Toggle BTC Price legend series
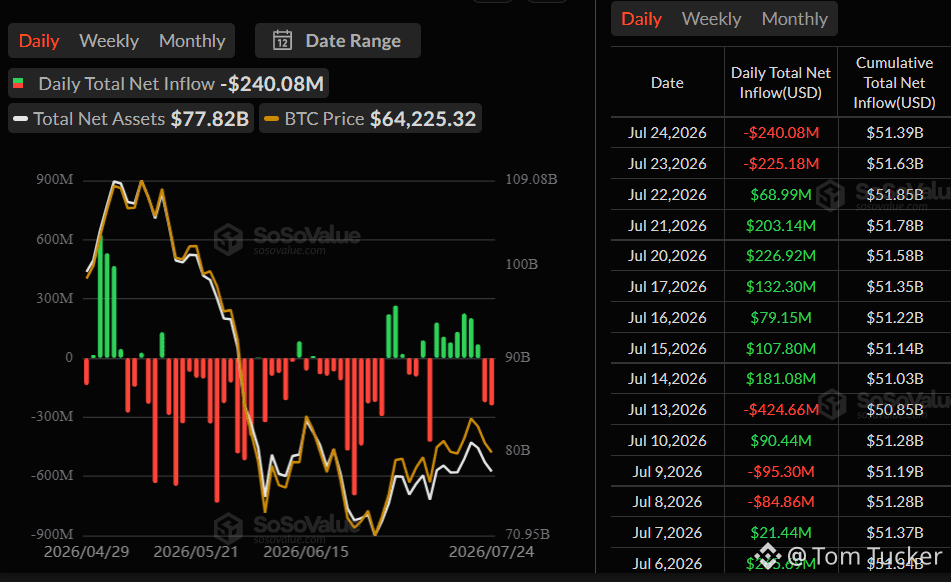 [371, 118]
